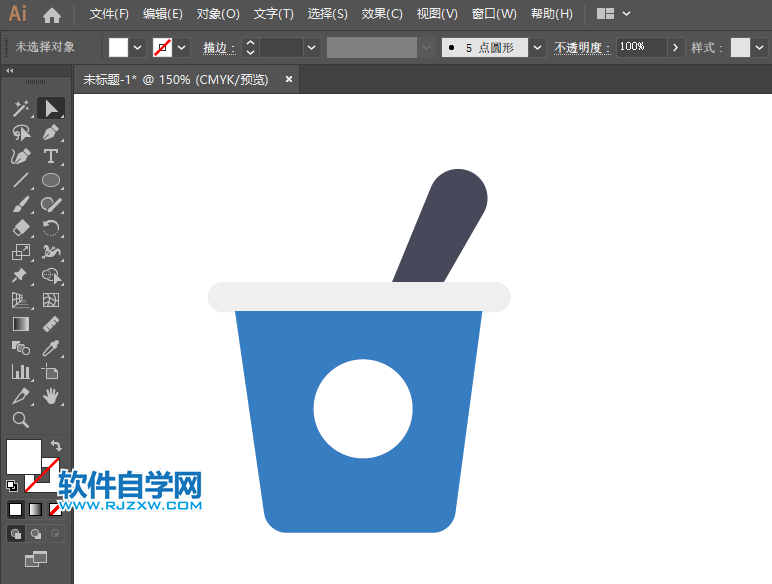Set toolbar paint mode to None
This screenshot has width=772, height=584.
click(x=55, y=509)
